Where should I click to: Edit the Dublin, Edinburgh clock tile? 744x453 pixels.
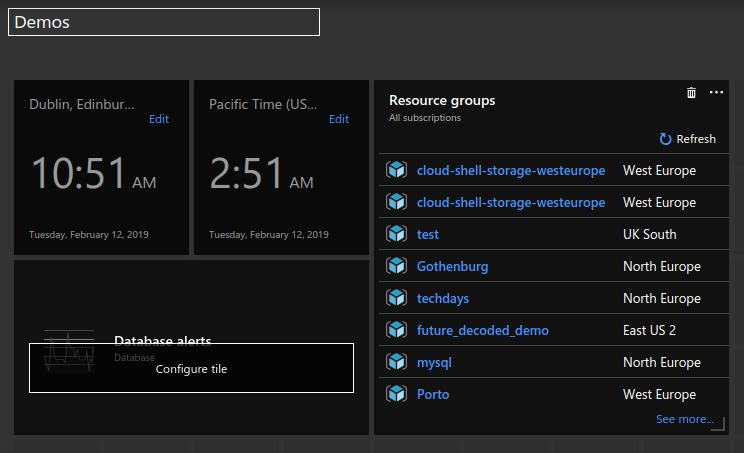coord(159,119)
